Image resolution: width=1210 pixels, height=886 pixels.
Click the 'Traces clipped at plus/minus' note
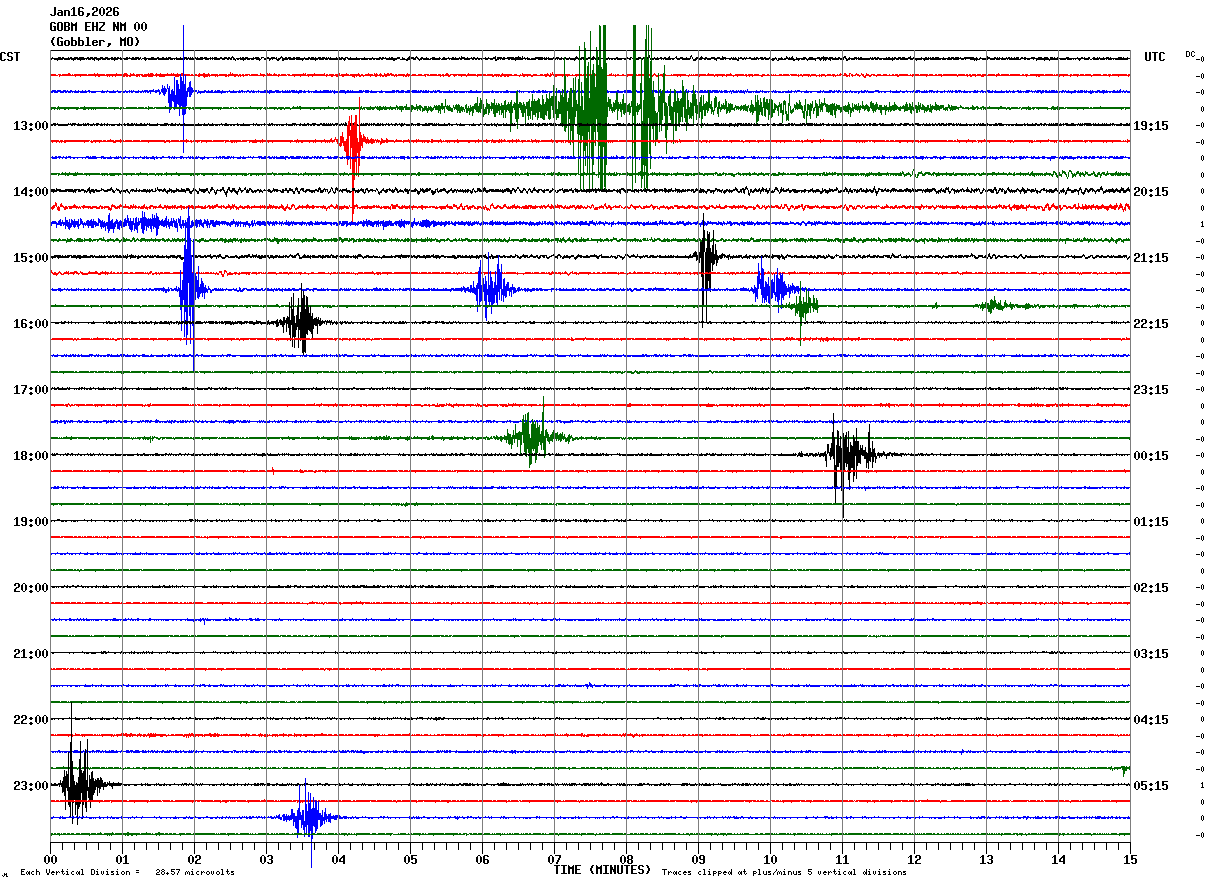(x=784, y=873)
